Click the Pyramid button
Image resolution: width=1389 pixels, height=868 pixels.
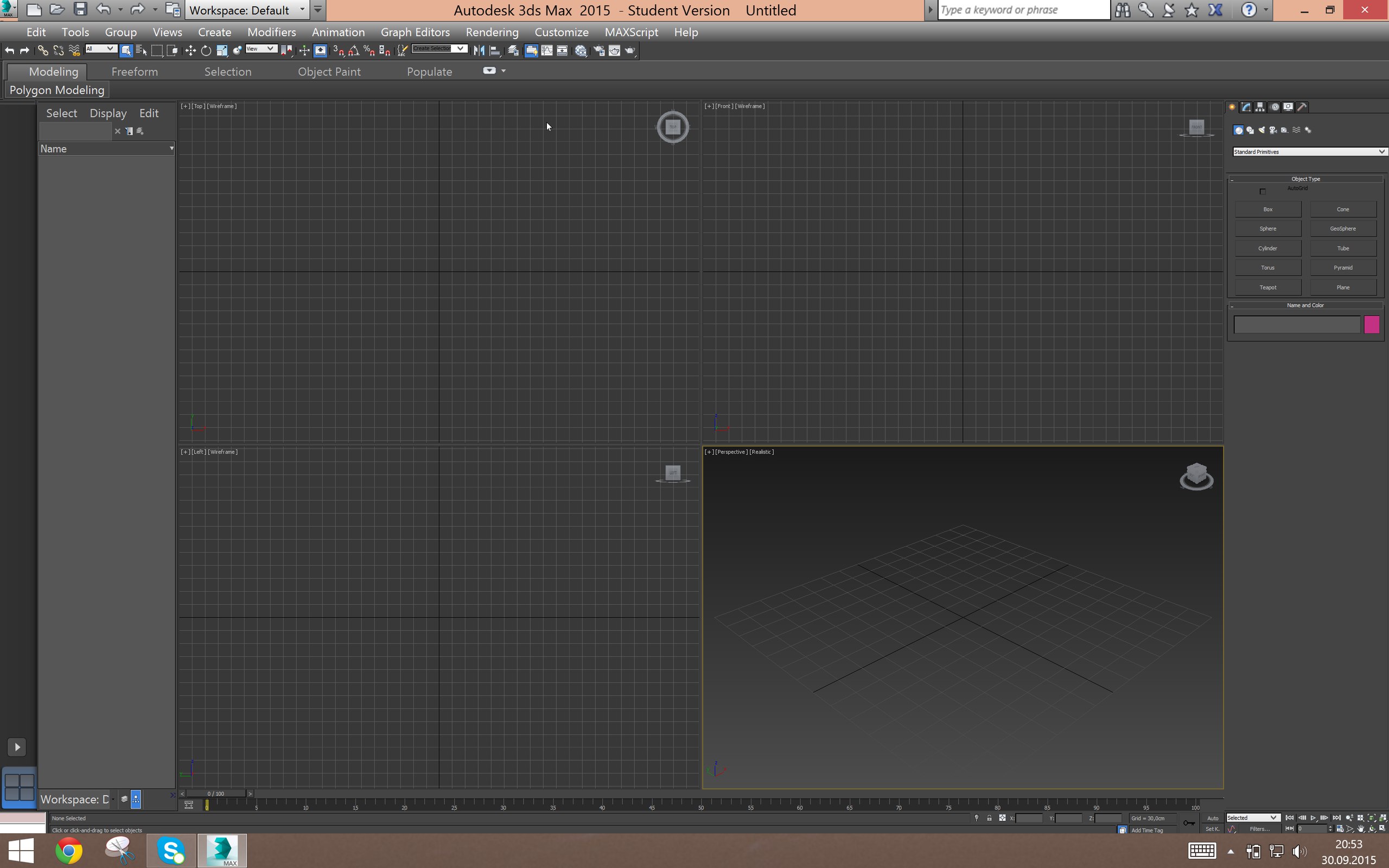(1343, 268)
